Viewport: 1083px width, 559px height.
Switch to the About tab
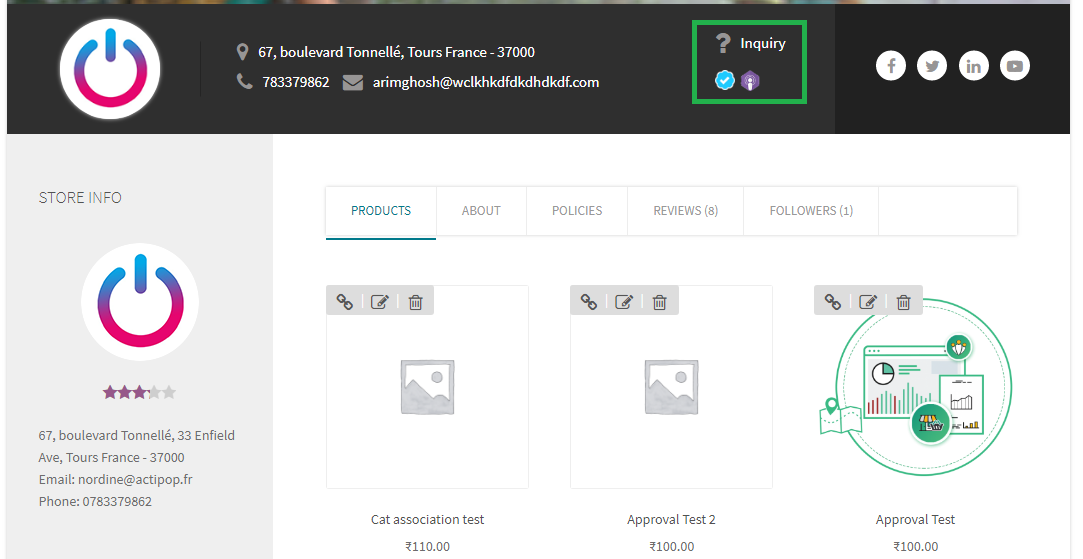coord(481,211)
